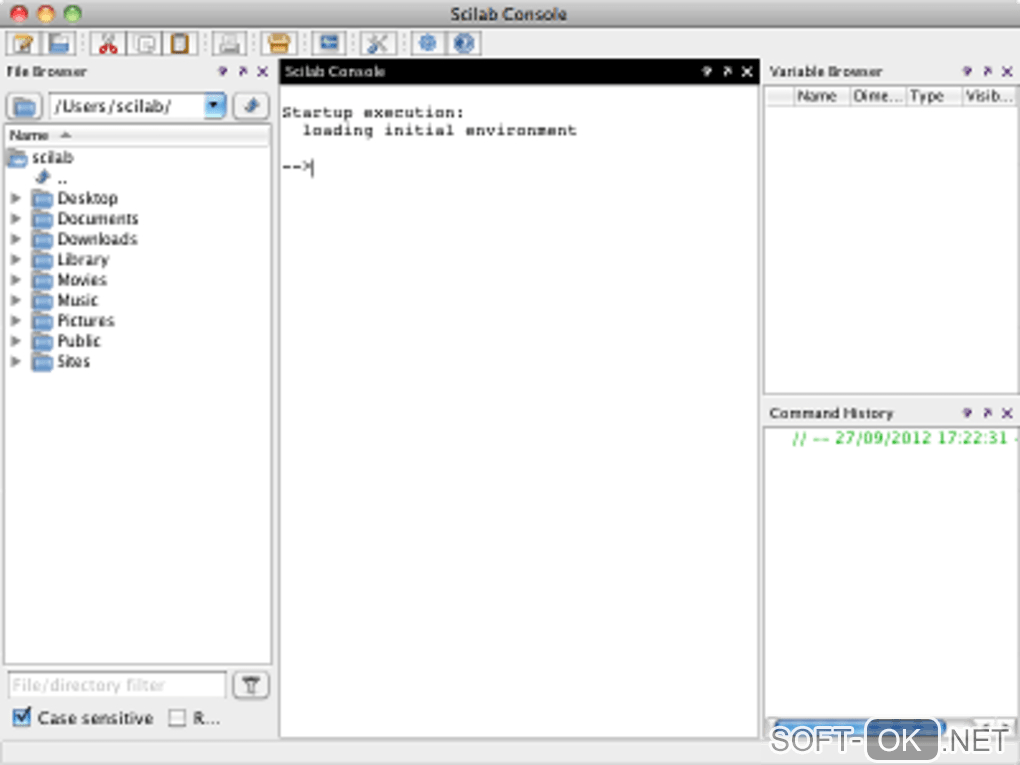Click the folder chooser button beside path
The image size is (1020, 765).
[x=24, y=106]
